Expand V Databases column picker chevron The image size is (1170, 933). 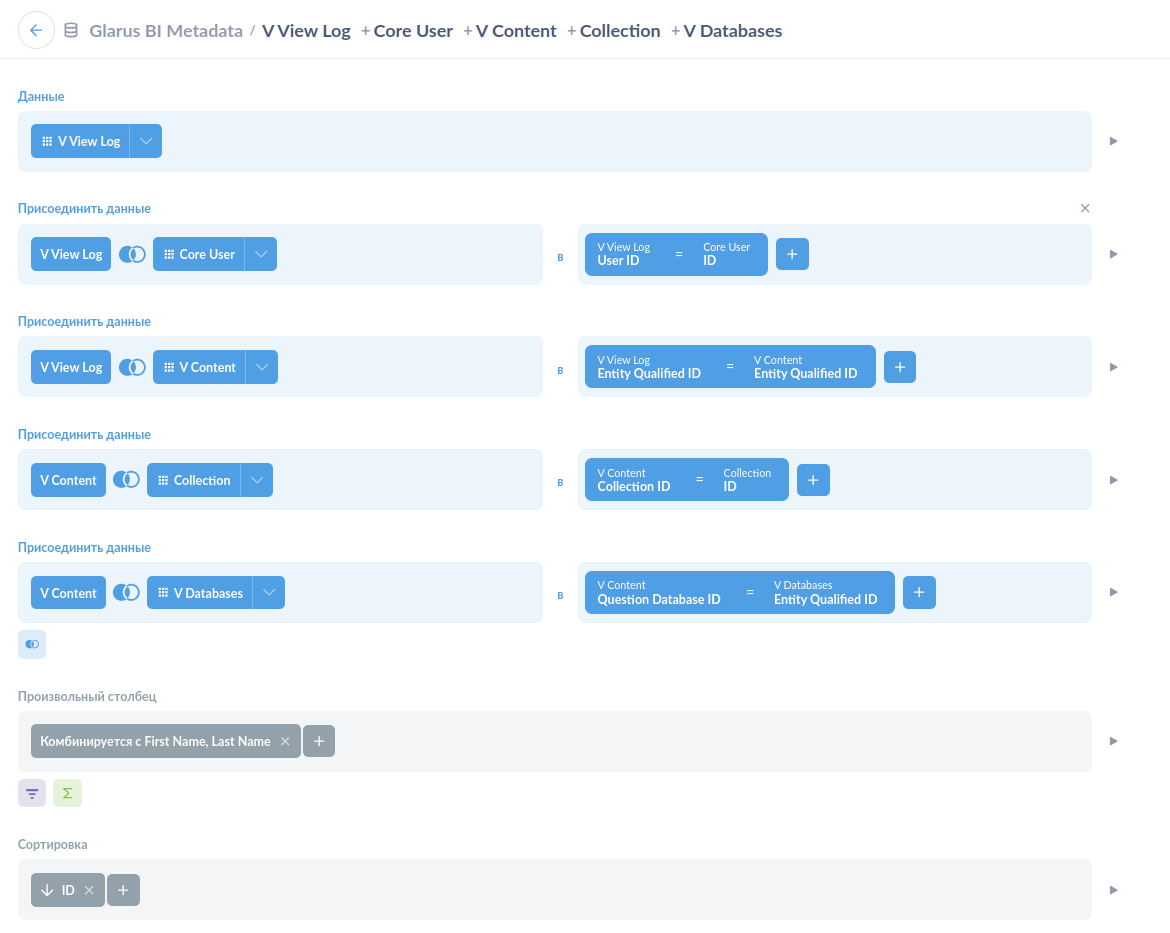(269, 593)
